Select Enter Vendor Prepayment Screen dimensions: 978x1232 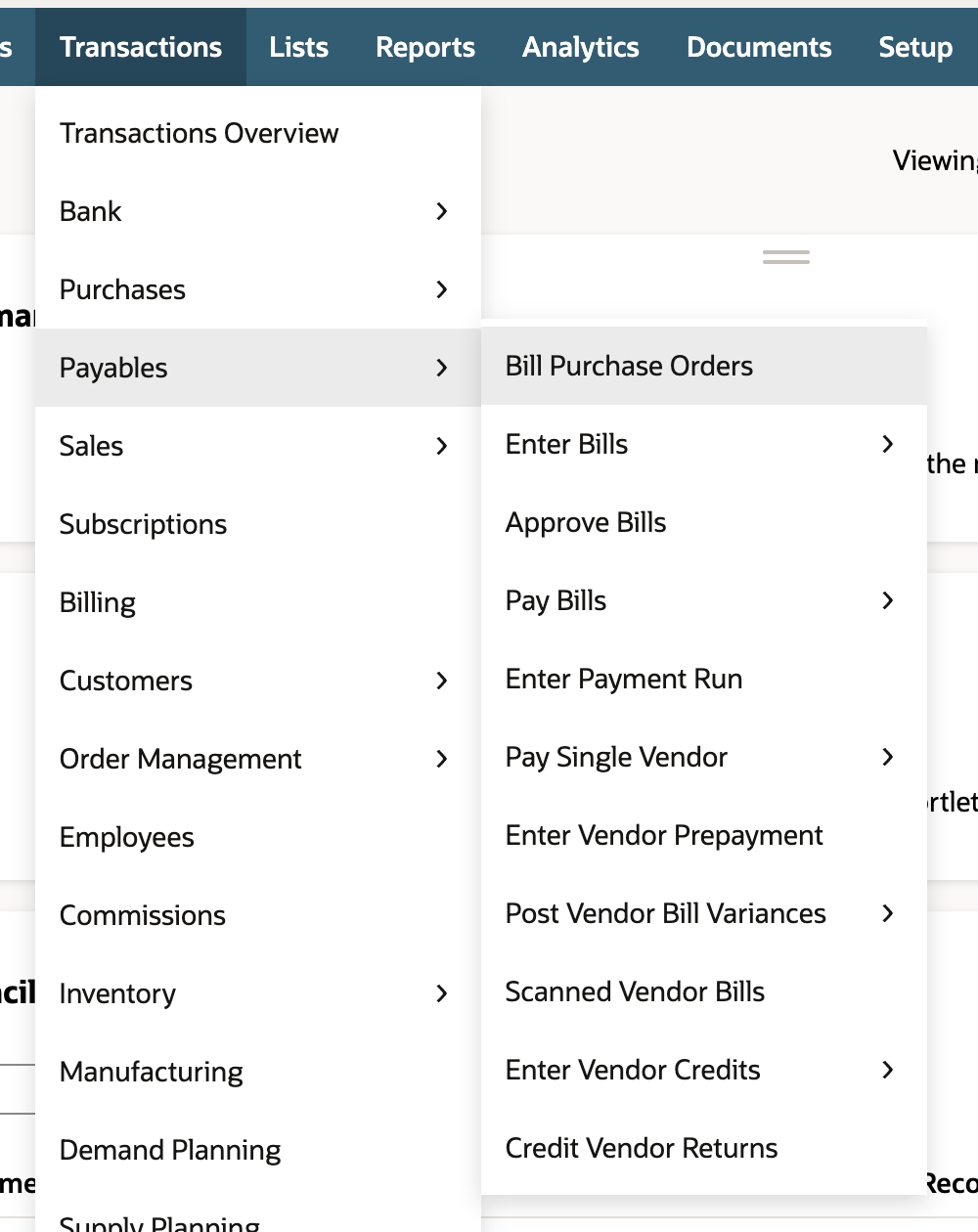pos(704,835)
